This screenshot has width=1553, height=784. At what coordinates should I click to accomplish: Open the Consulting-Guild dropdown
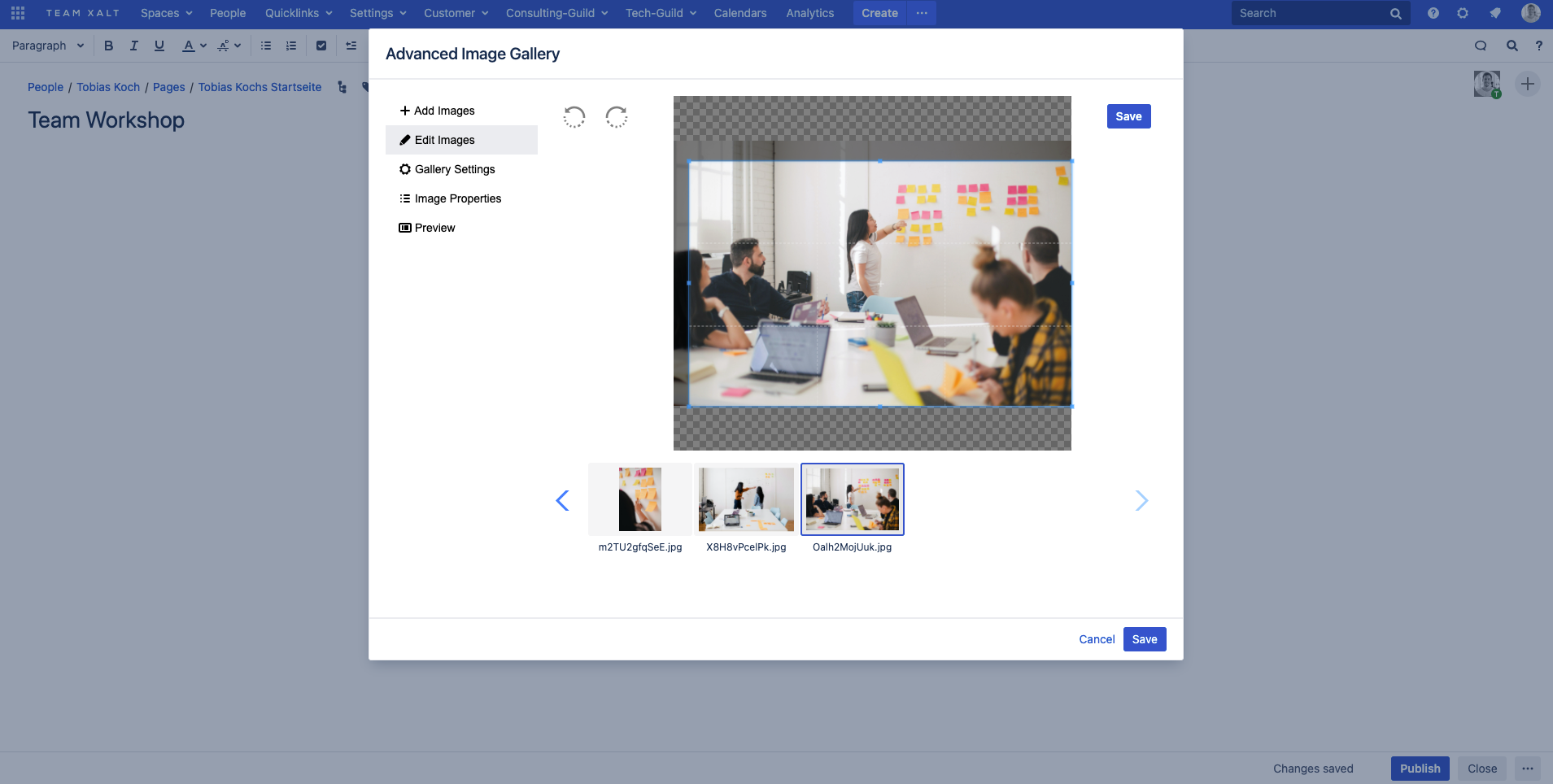556,13
